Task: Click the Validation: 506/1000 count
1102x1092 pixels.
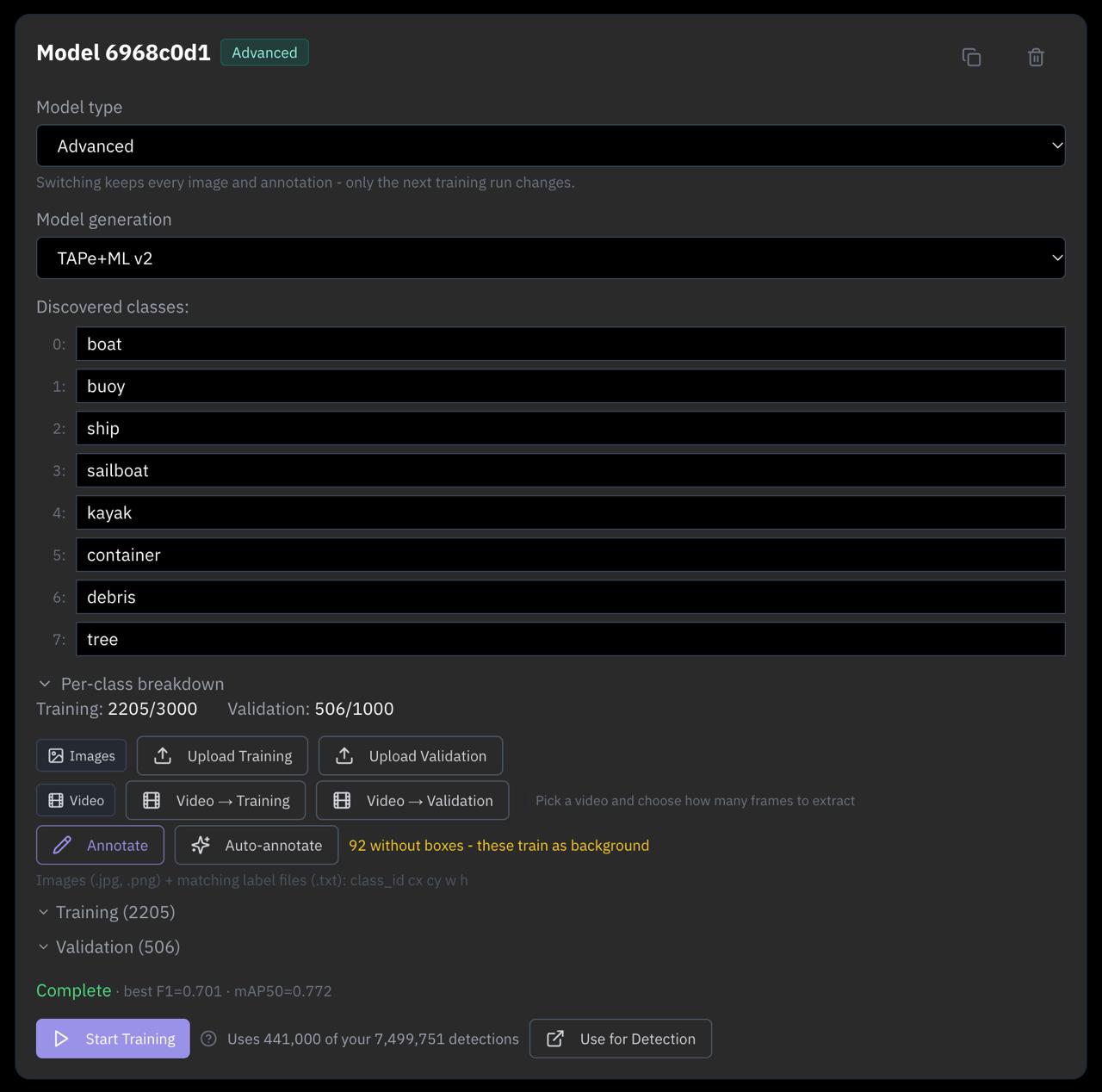Action: 311,709
